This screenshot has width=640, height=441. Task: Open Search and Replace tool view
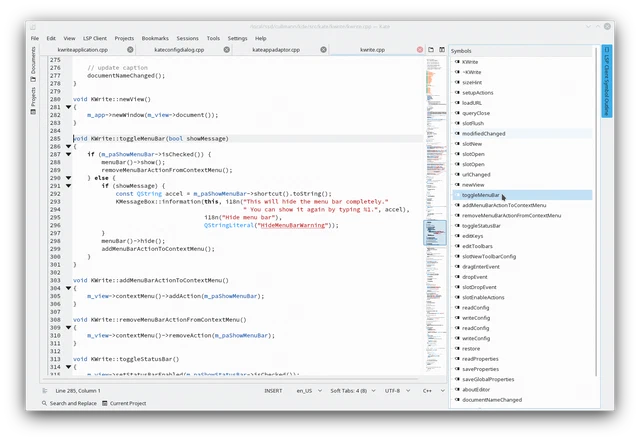point(69,403)
